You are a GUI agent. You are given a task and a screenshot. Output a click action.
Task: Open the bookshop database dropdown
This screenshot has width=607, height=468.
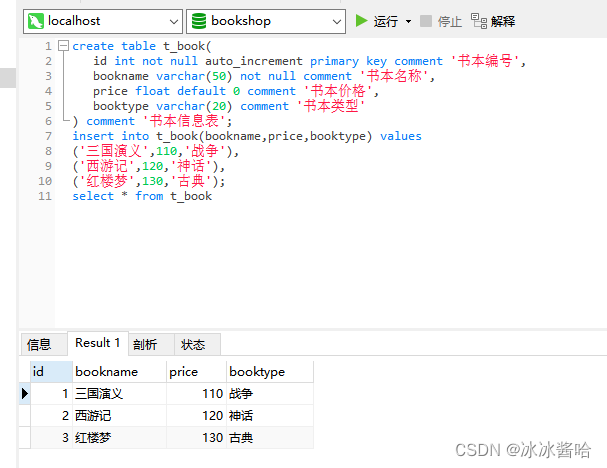[337, 22]
